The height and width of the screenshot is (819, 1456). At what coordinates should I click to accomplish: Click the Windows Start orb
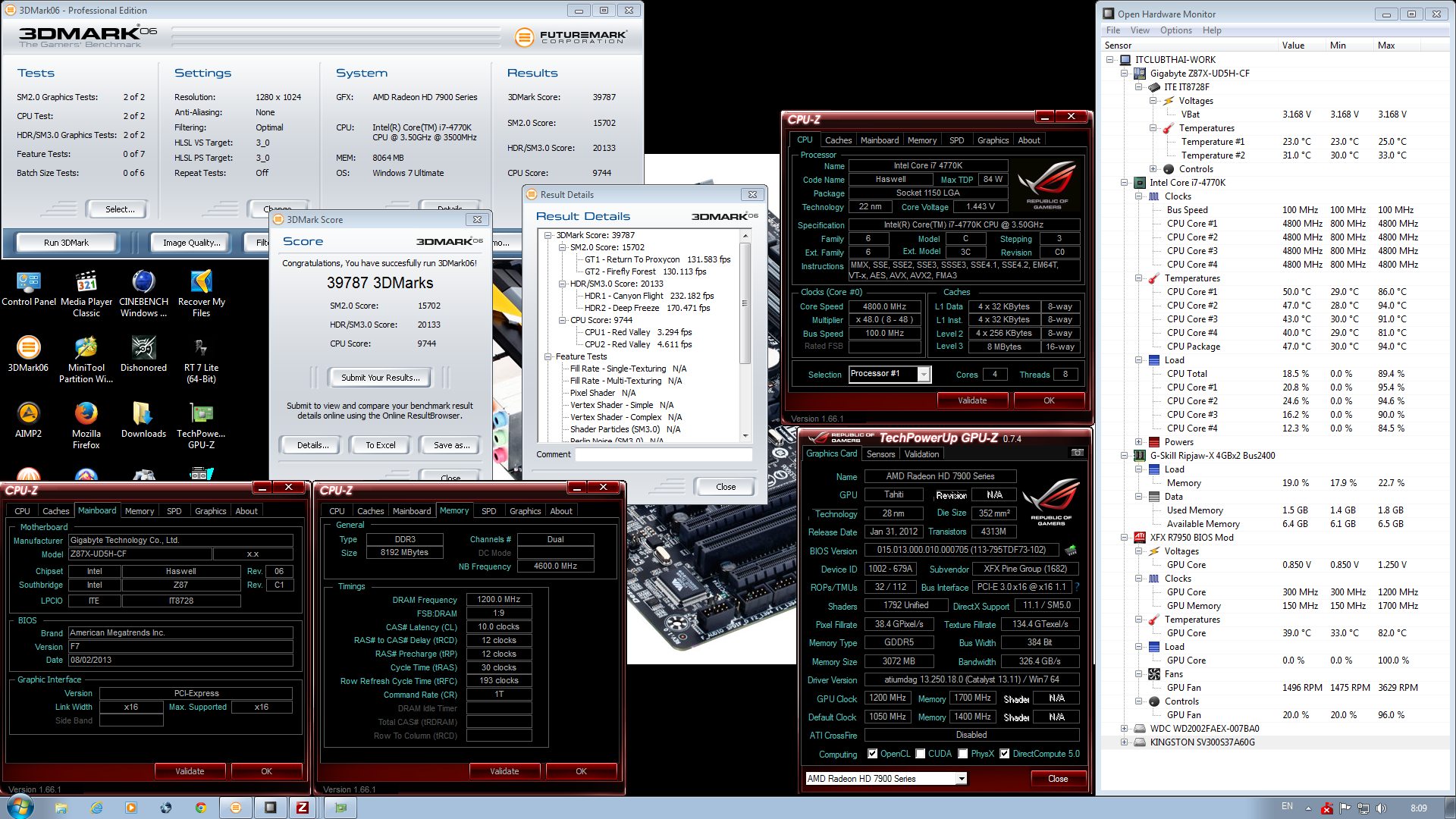(19, 807)
